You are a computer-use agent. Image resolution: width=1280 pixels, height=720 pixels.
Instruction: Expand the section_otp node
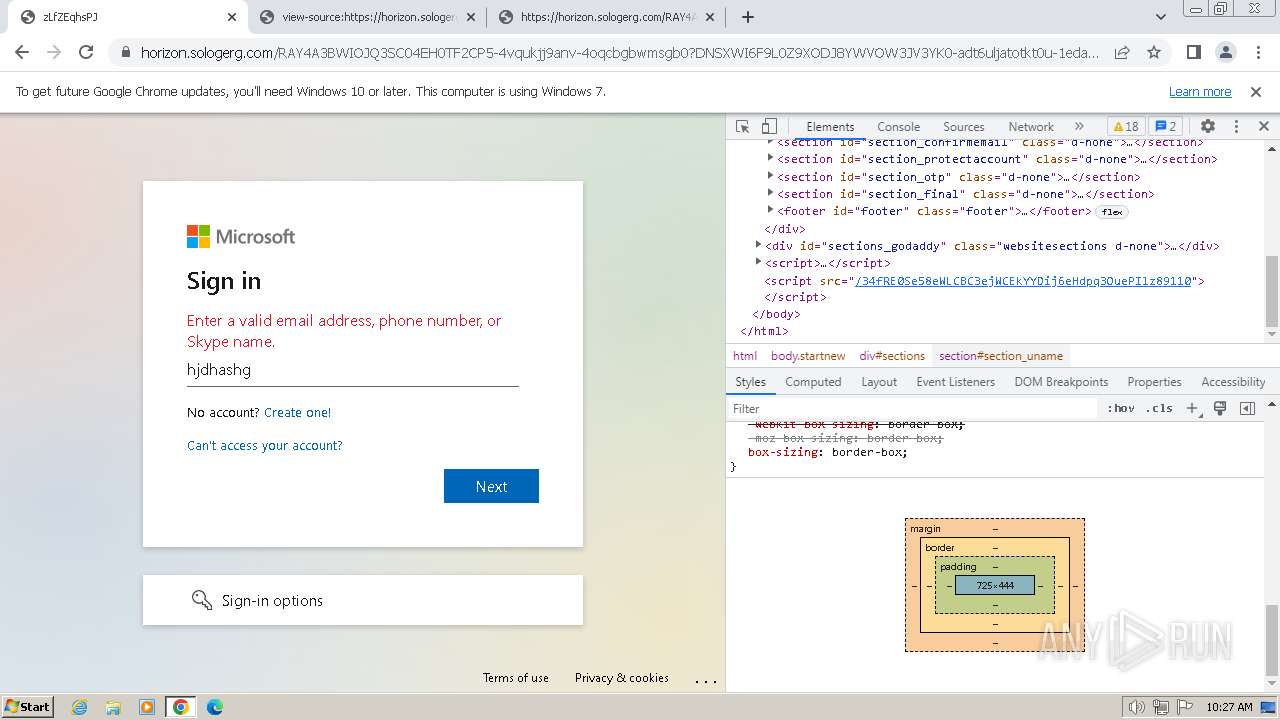(x=770, y=176)
